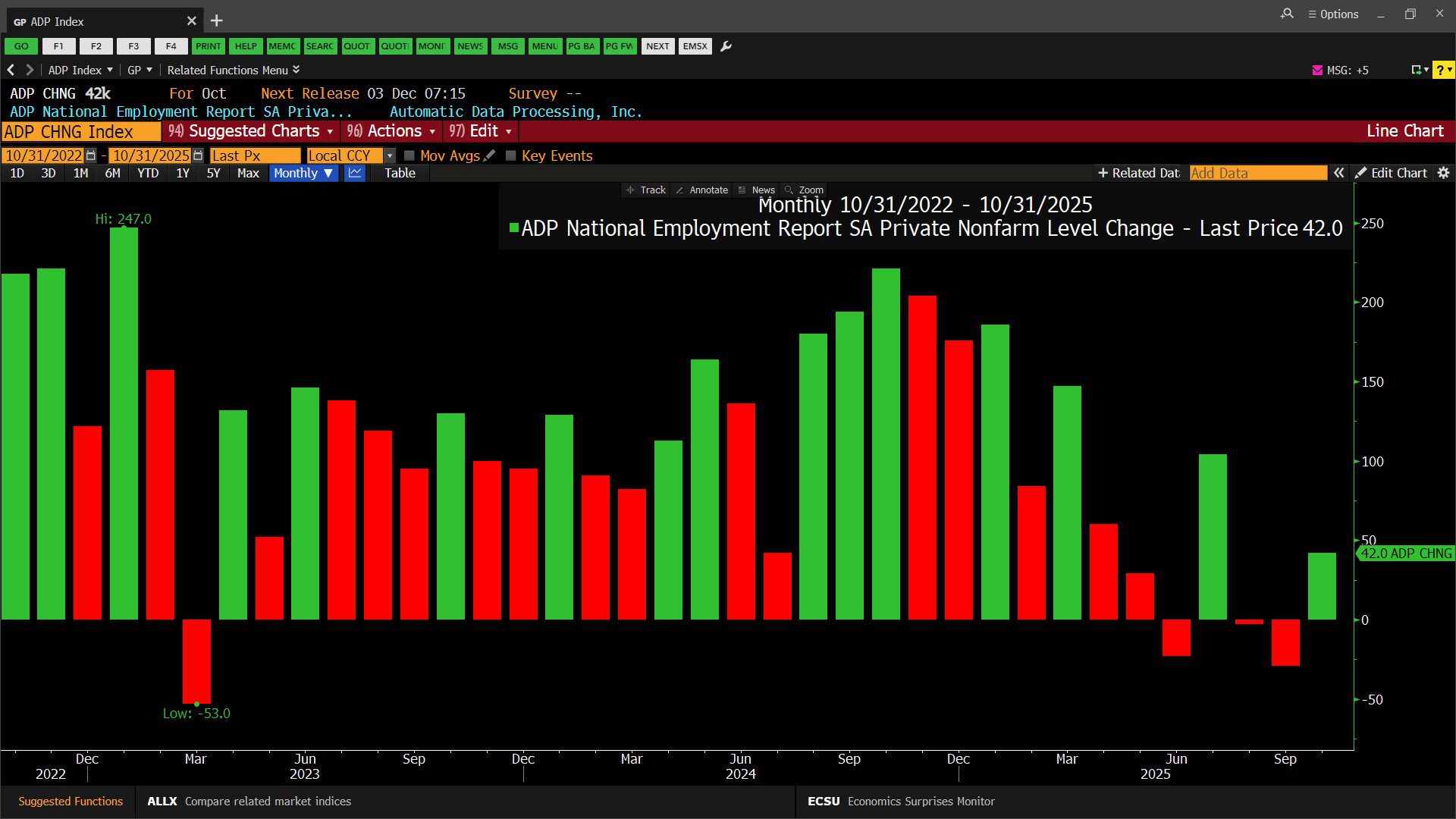Open the Actions menu
This screenshot has height=819, width=1456.
(391, 131)
